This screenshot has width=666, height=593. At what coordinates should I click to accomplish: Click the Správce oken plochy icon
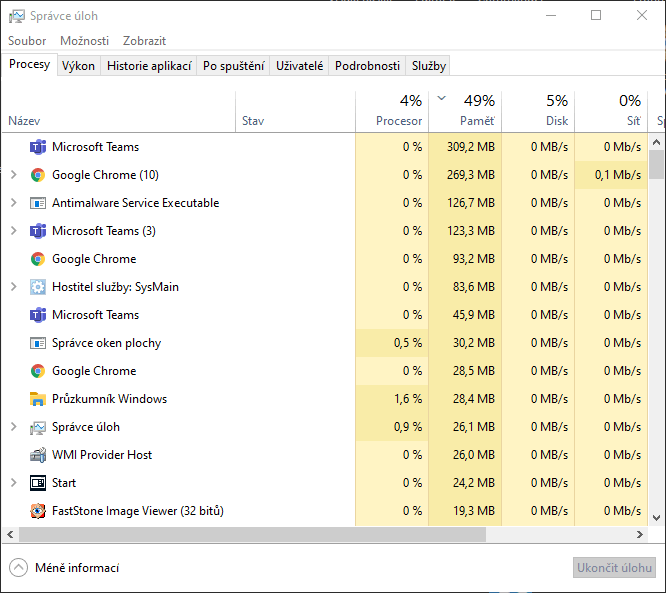[x=38, y=343]
